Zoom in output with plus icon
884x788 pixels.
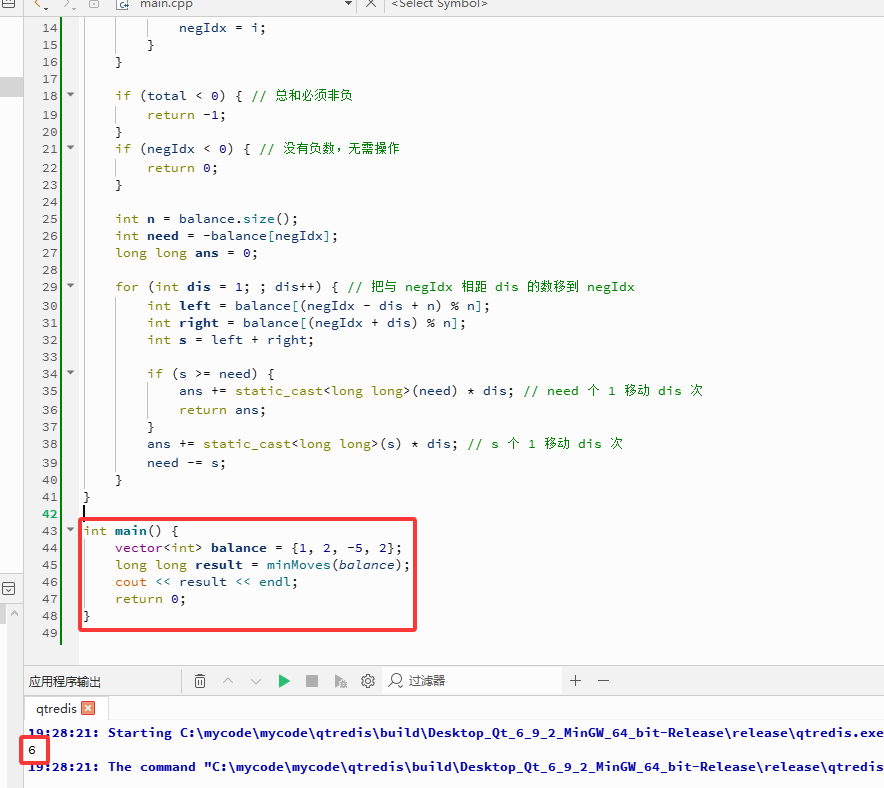click(x=575, y=681)
